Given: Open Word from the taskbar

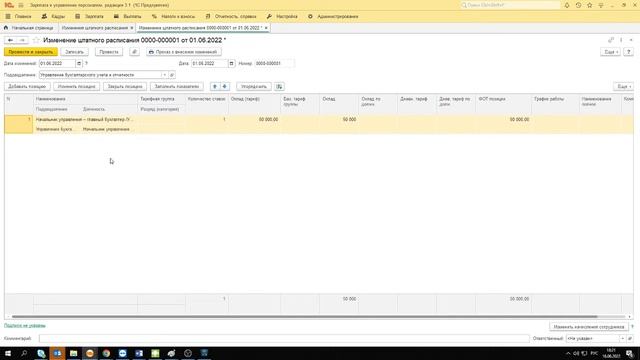Looking at the screenshot, I should pos(139,353).
